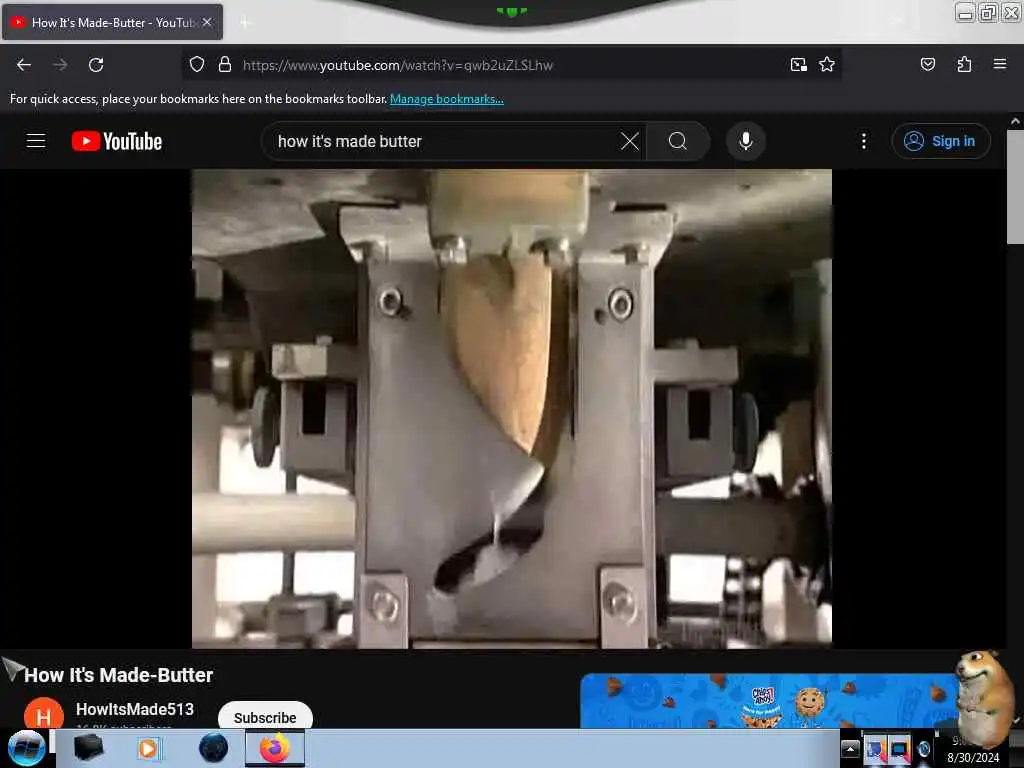Start voice search with the microphone icon
Viewport: 1024px width, 768px height.
tap(745, 141)
